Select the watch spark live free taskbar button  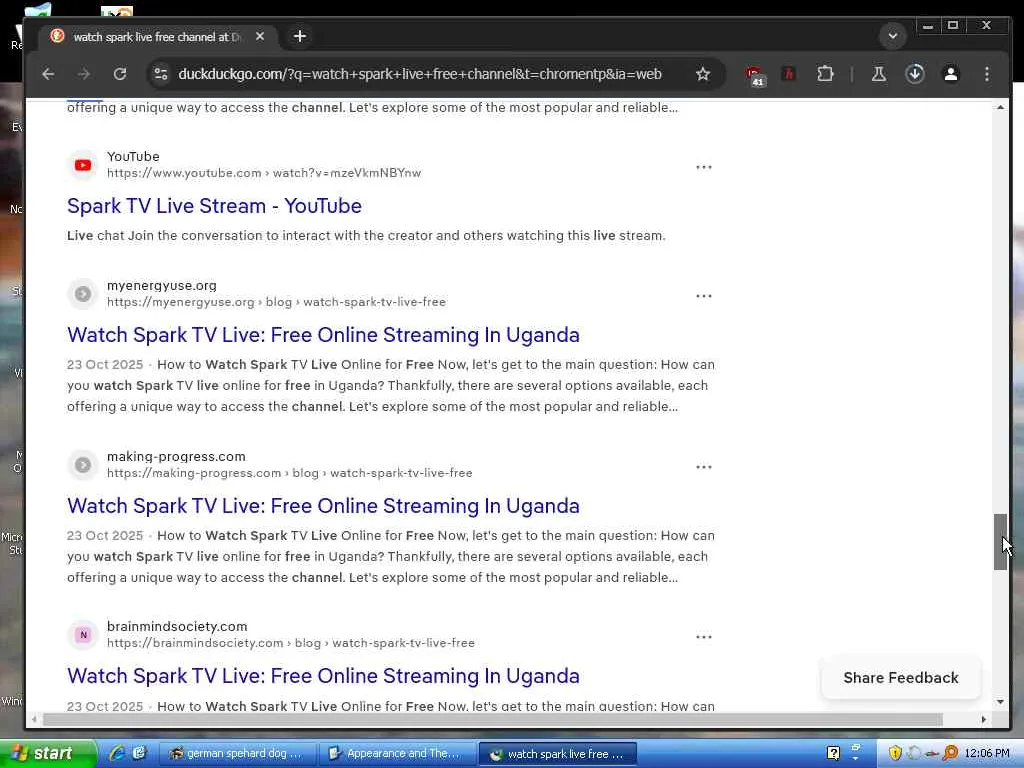(557, 754)
